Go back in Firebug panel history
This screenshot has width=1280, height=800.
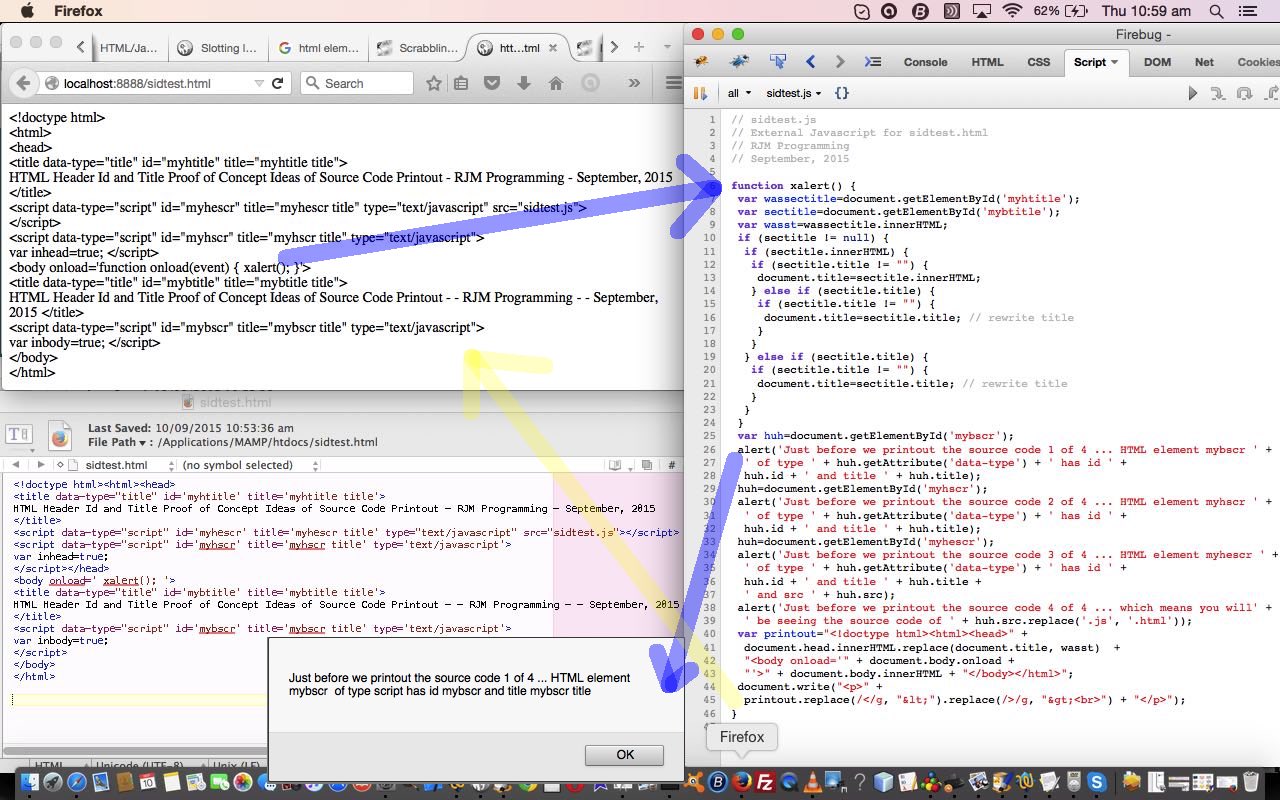810,62
